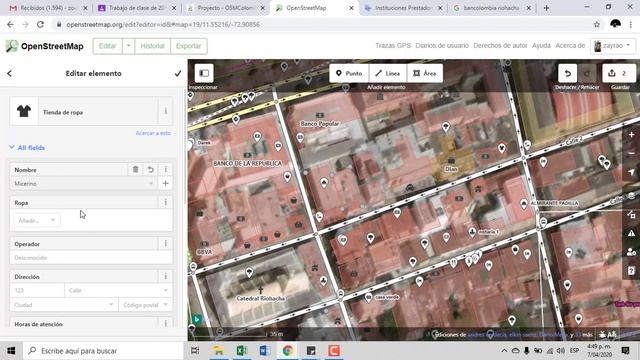Redo the map edit
Viewport: 640px width, 360px height.
coord(587,73)
